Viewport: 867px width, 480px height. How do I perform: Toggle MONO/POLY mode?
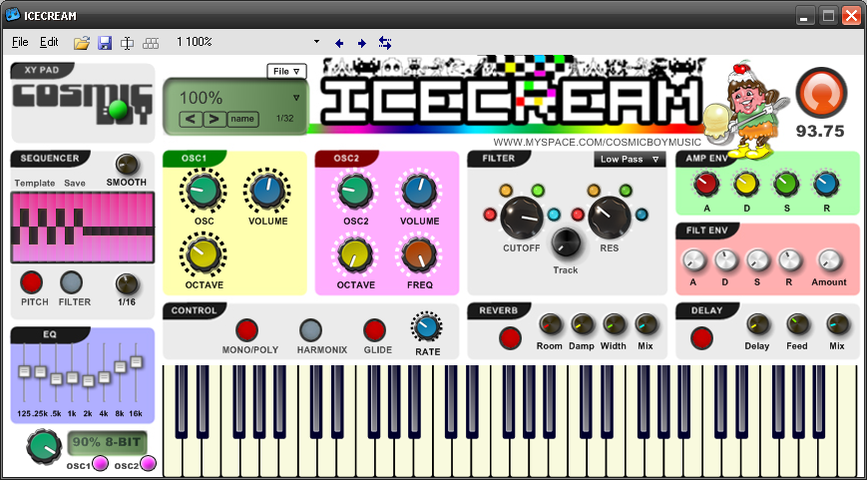point(247,330)
